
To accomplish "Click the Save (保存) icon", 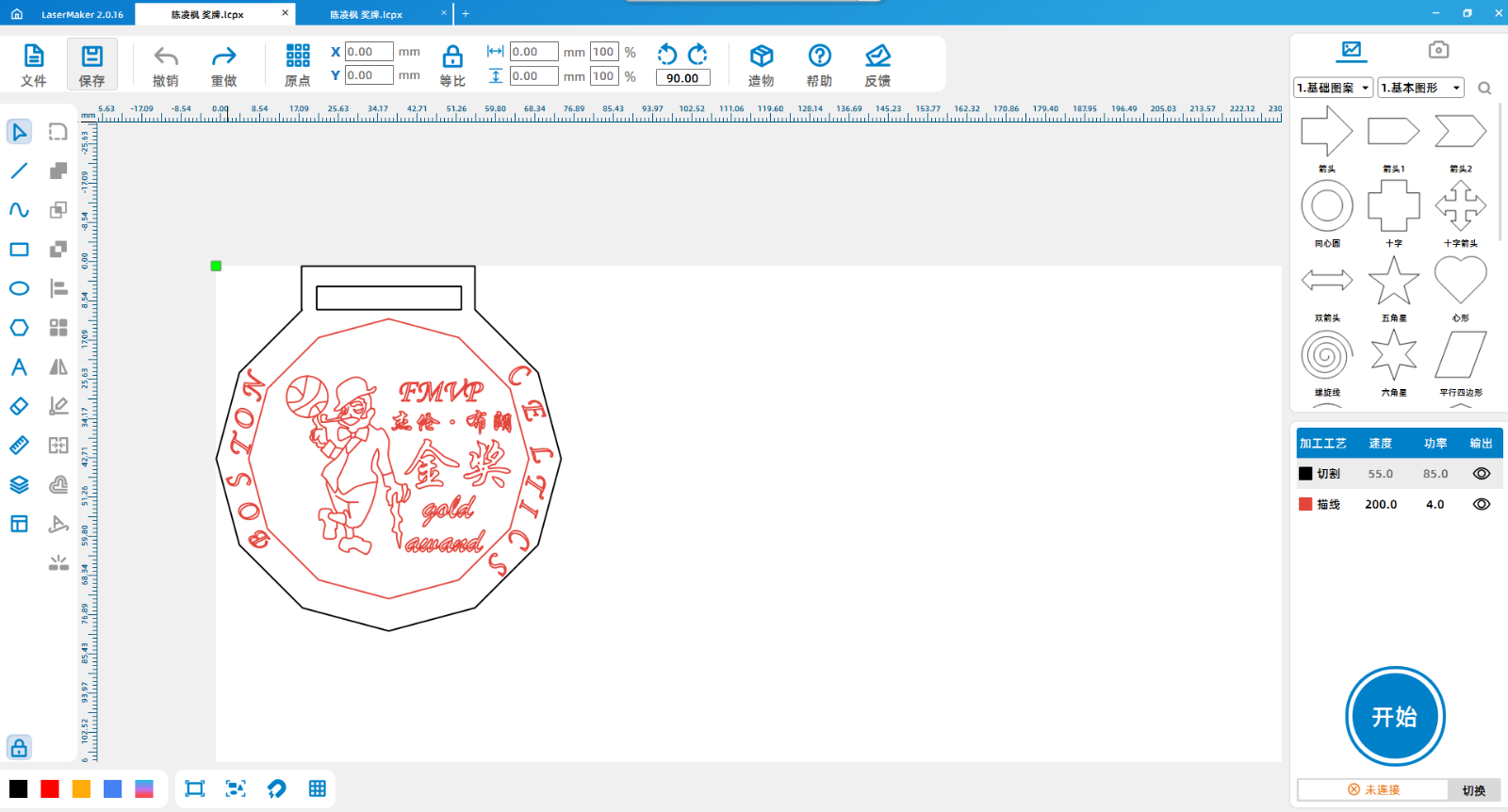I will pyautogui.click(x=91, y=65).
